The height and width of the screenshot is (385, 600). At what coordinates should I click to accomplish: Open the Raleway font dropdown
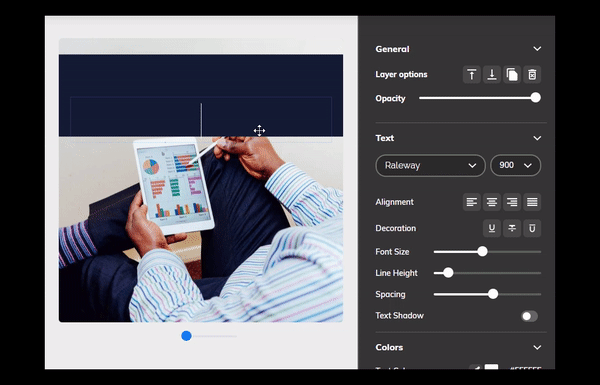tap(430, 165)
